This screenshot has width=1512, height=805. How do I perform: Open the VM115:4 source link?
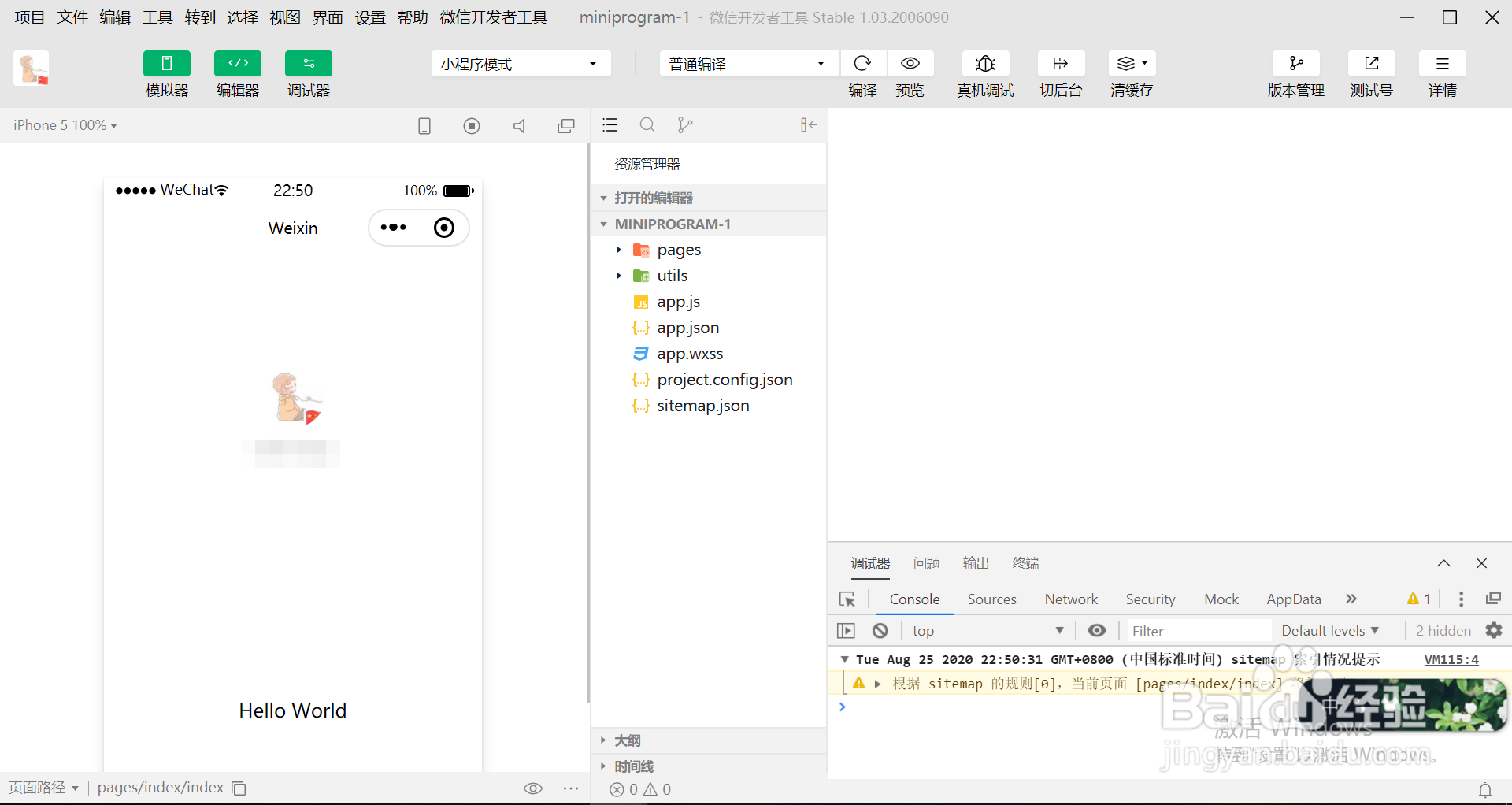coord(1451,659)
